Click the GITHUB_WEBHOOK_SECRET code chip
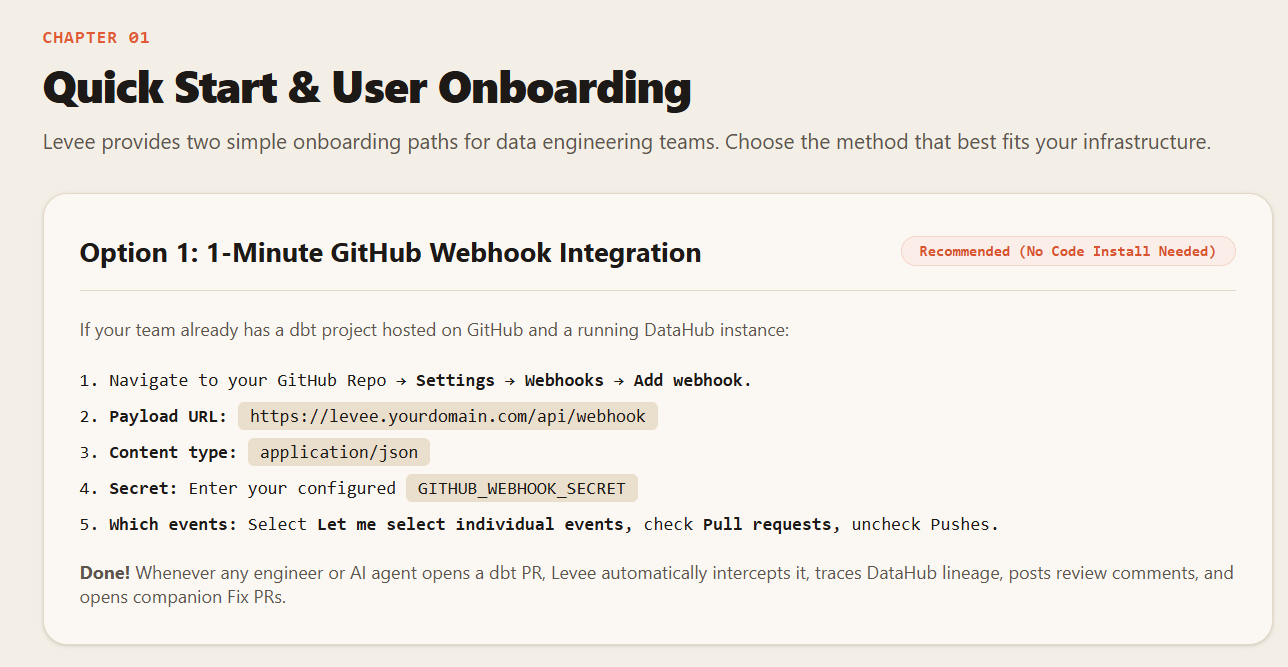 (521, 488)
